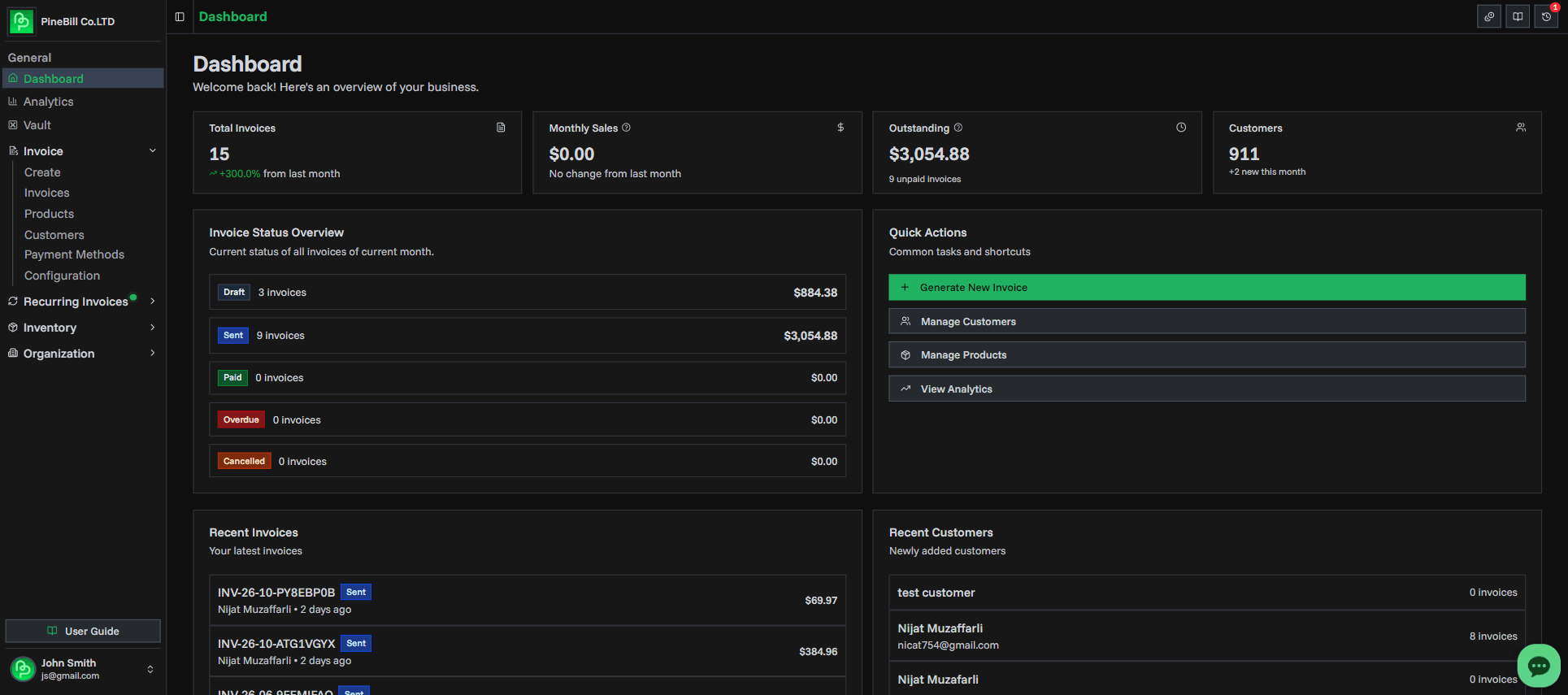Select the Sent 9 invoices status row
This screenshot has width=1568, height=695.
click(528, 335)
